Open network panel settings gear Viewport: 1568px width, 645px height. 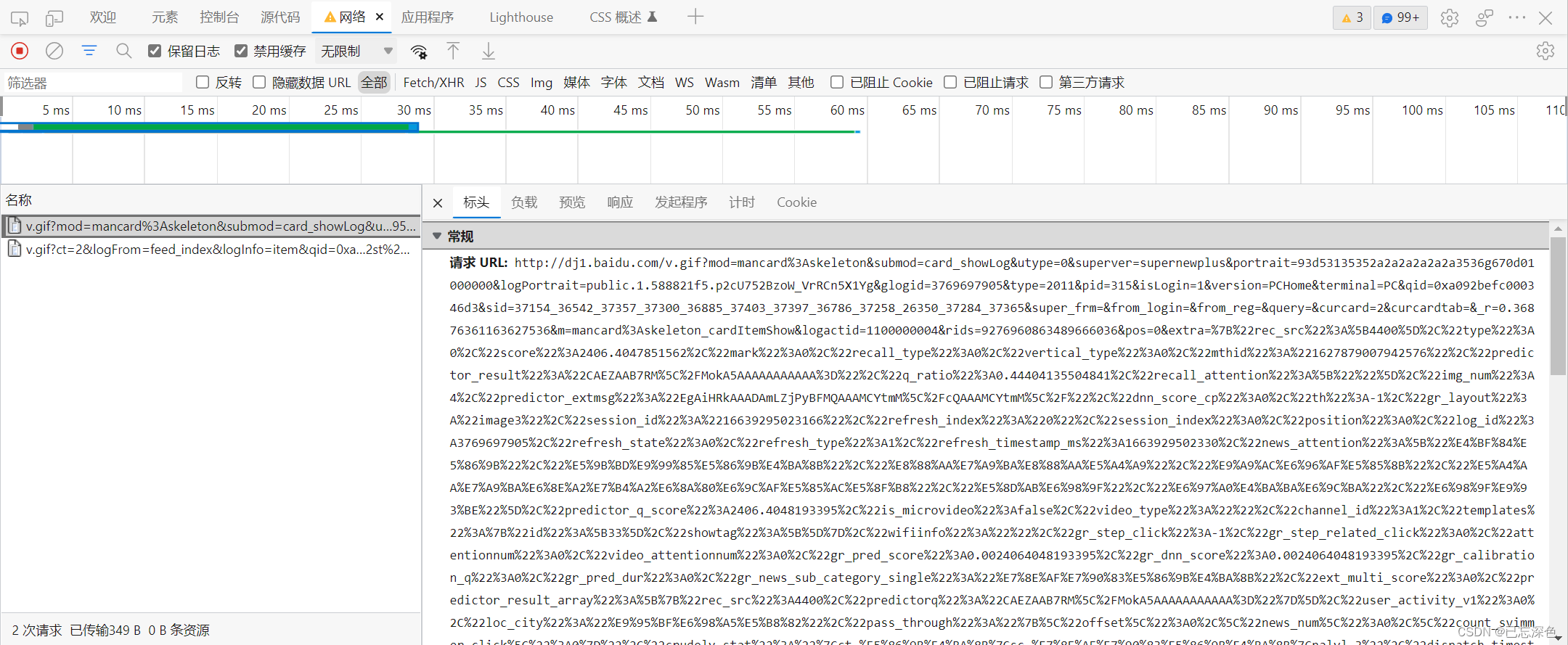[x=1545, y=51]
